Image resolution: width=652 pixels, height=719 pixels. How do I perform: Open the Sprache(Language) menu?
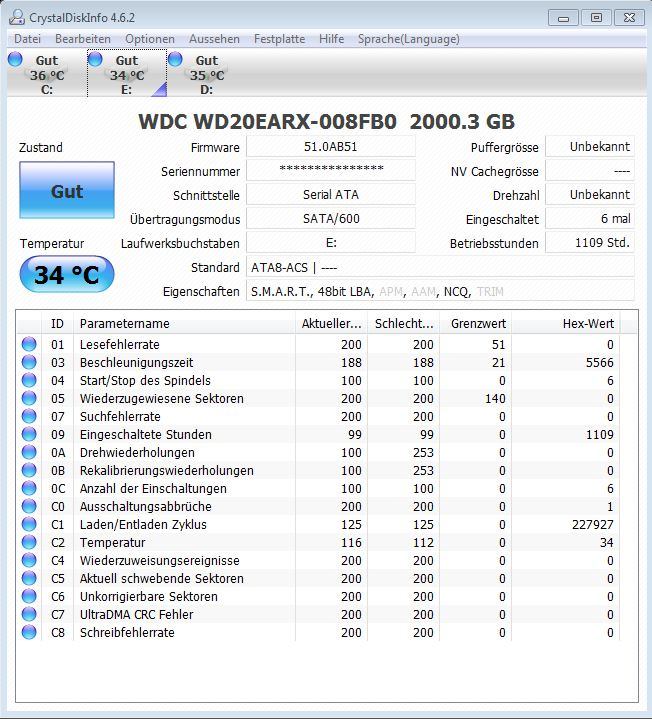pos(409,39)
